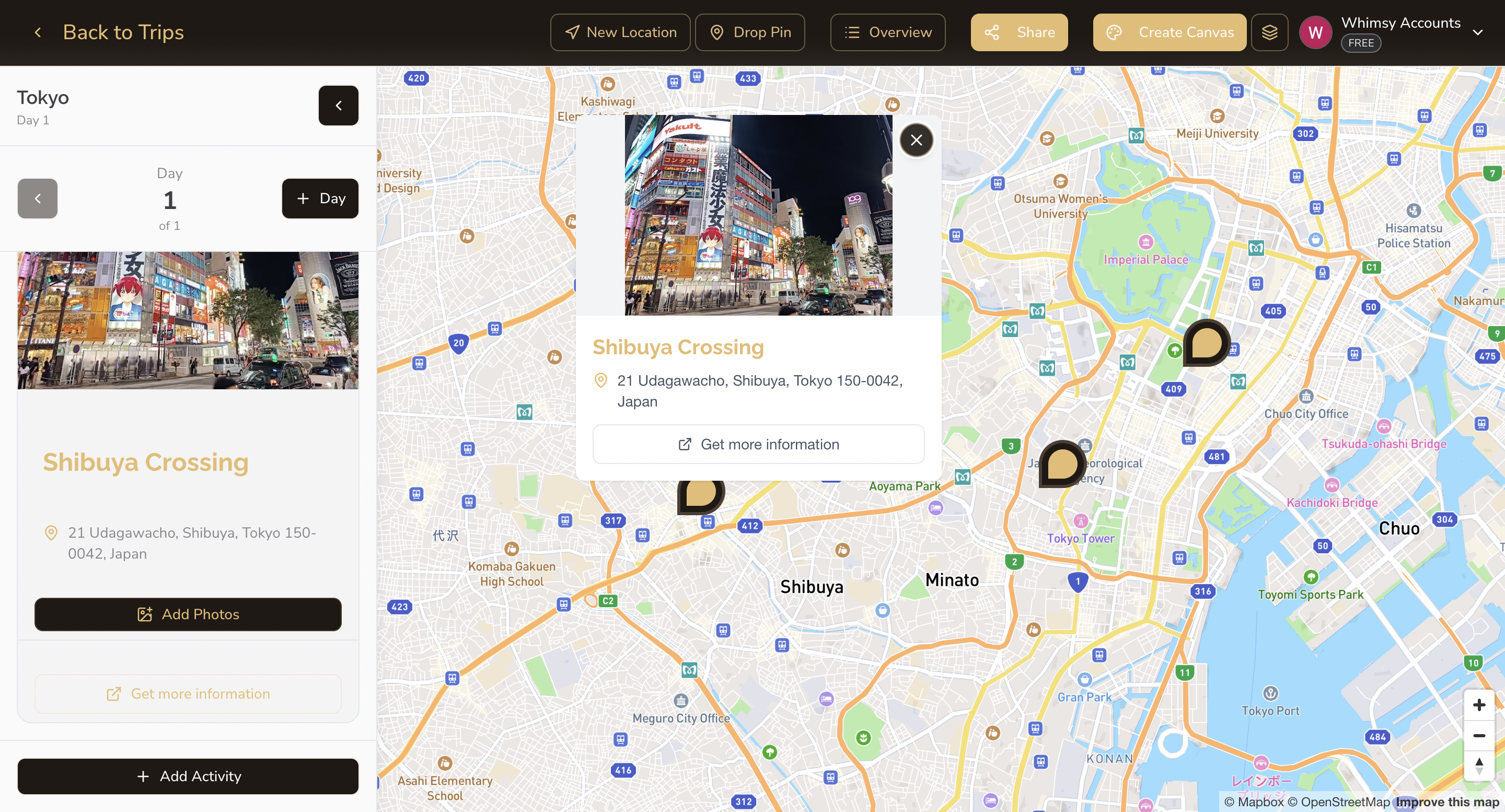Go to the previous day
The height and width of the screenshot is (812, 1505).
point(38,198)
